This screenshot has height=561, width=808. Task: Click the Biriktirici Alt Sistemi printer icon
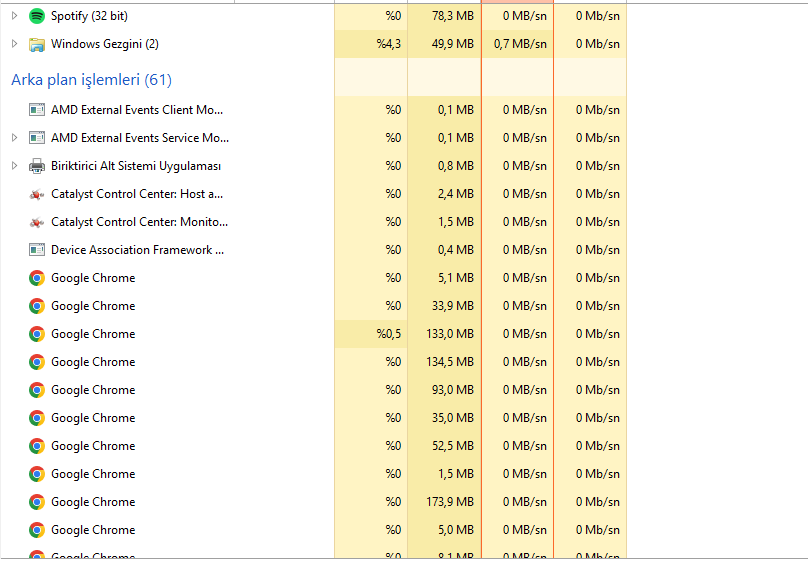click(x=37, y=166)
